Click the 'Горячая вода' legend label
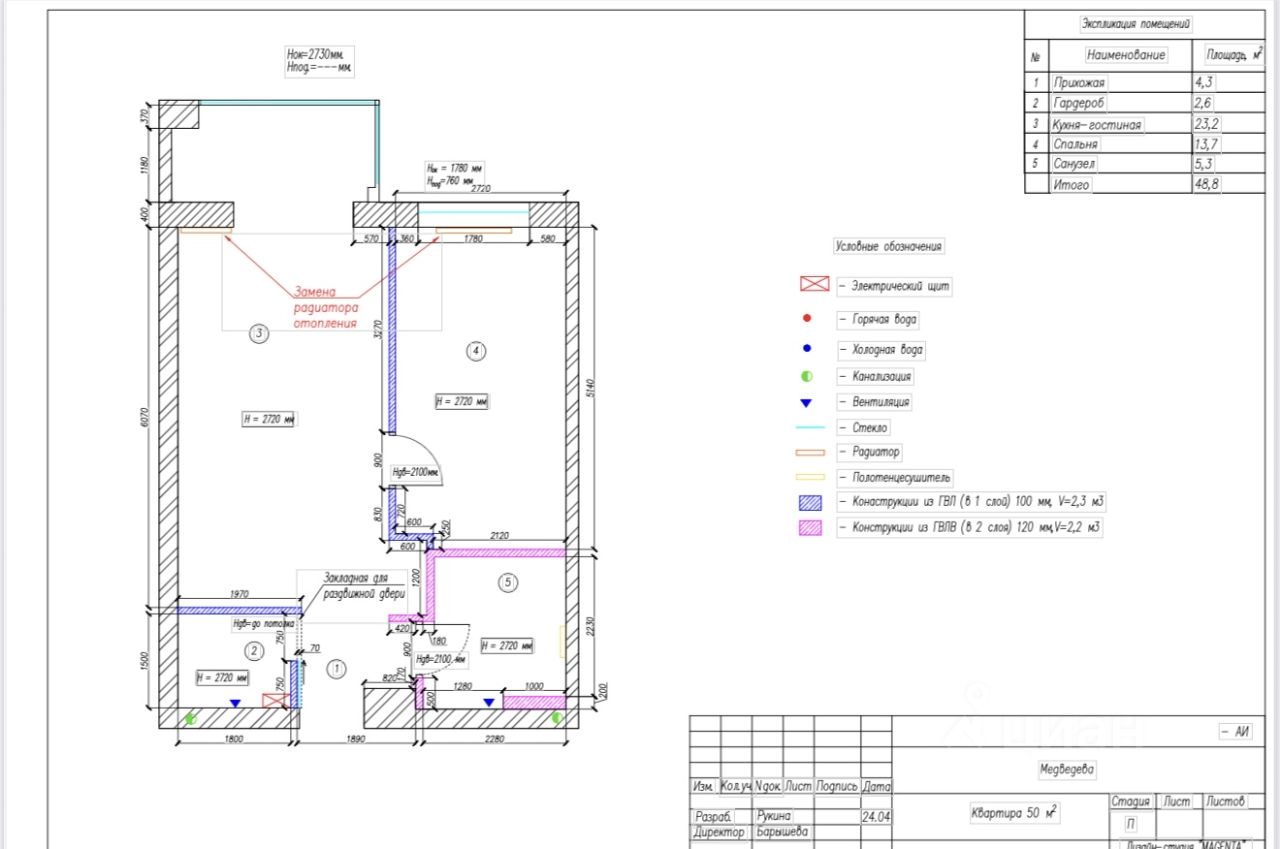1280x849 pixels. pyautogui.click(x=878, y=320)
